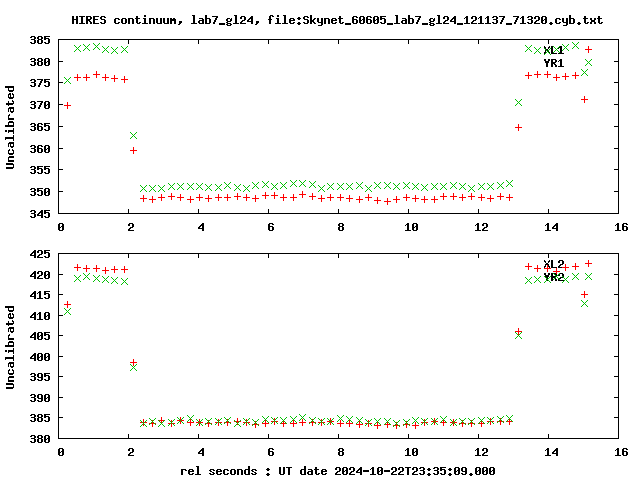The height and width of the screenshot is (480, 640).
Task: Click the 400 tick label of lower plot
Action: click(x=40, y=357)
